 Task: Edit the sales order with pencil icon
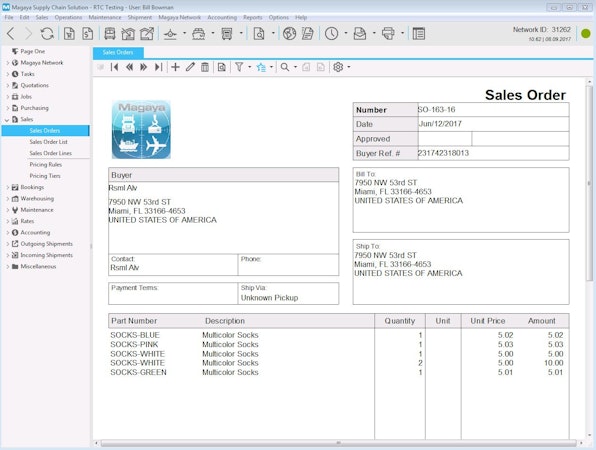(x=190, y=67)
